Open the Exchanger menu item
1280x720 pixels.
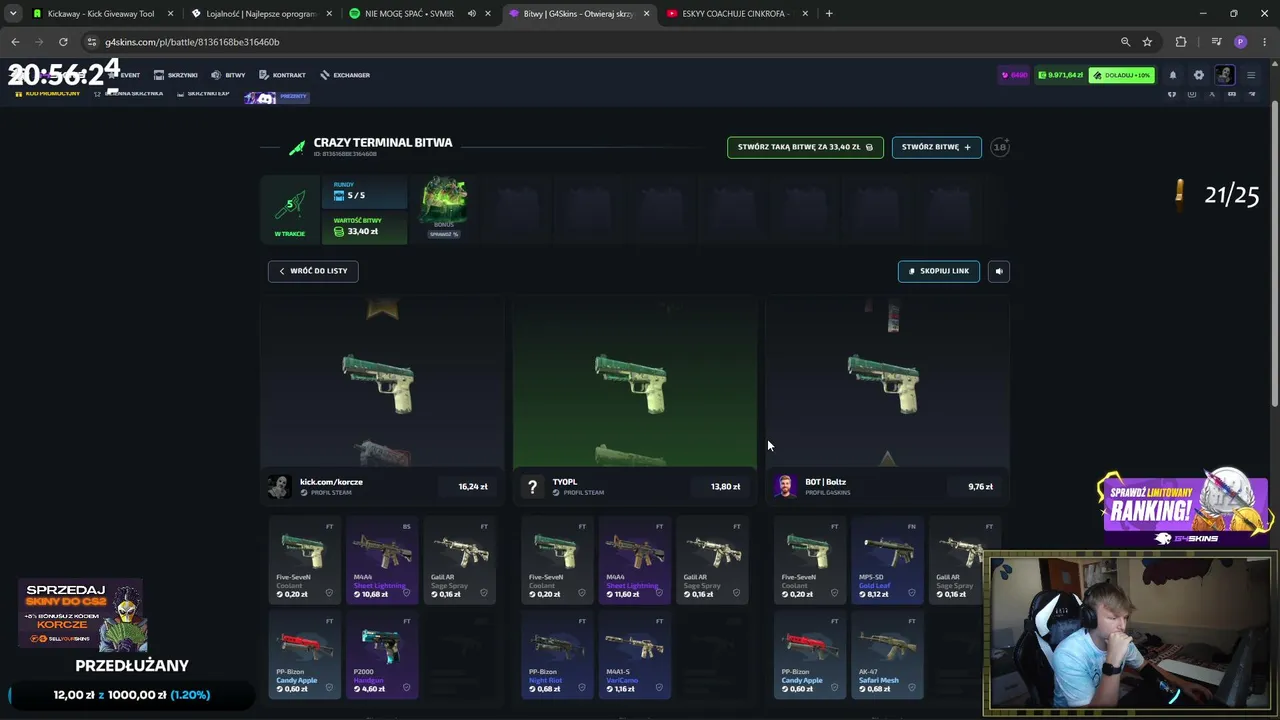tap(345, 75)
